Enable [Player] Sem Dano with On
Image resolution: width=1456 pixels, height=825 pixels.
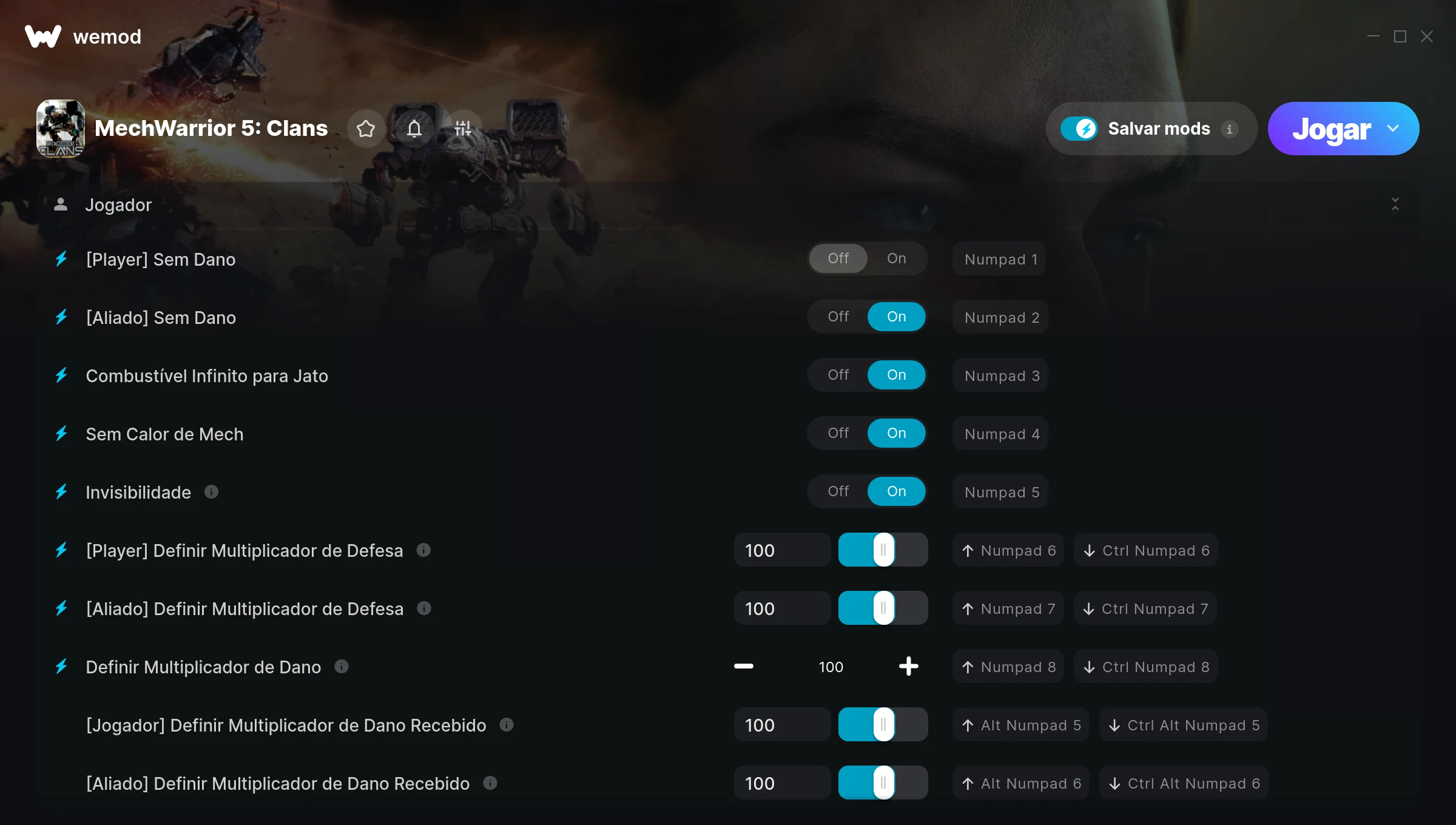click(x=896, y=258)
